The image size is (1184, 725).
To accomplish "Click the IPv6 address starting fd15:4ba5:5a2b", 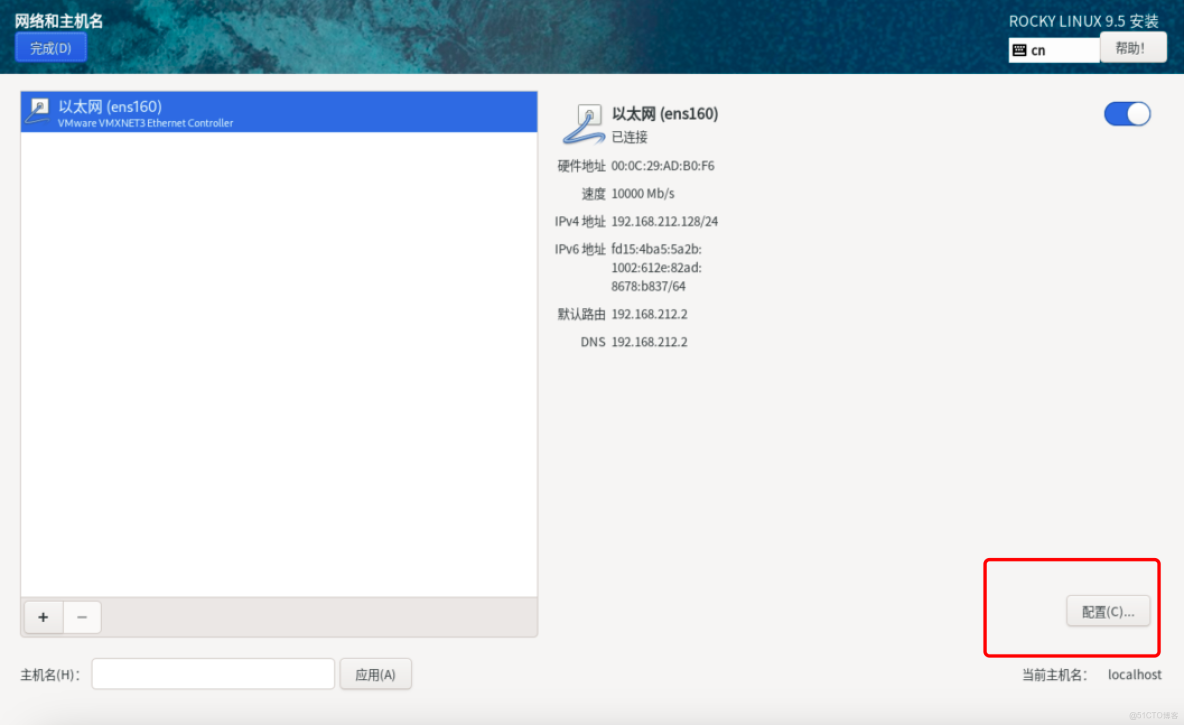I will (656, 267).
